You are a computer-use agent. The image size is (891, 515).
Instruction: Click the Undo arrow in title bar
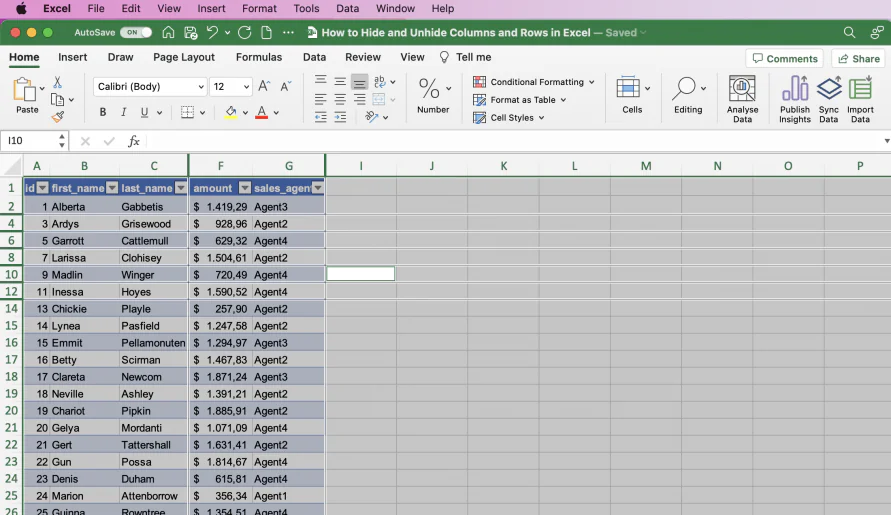coord(212,32)
